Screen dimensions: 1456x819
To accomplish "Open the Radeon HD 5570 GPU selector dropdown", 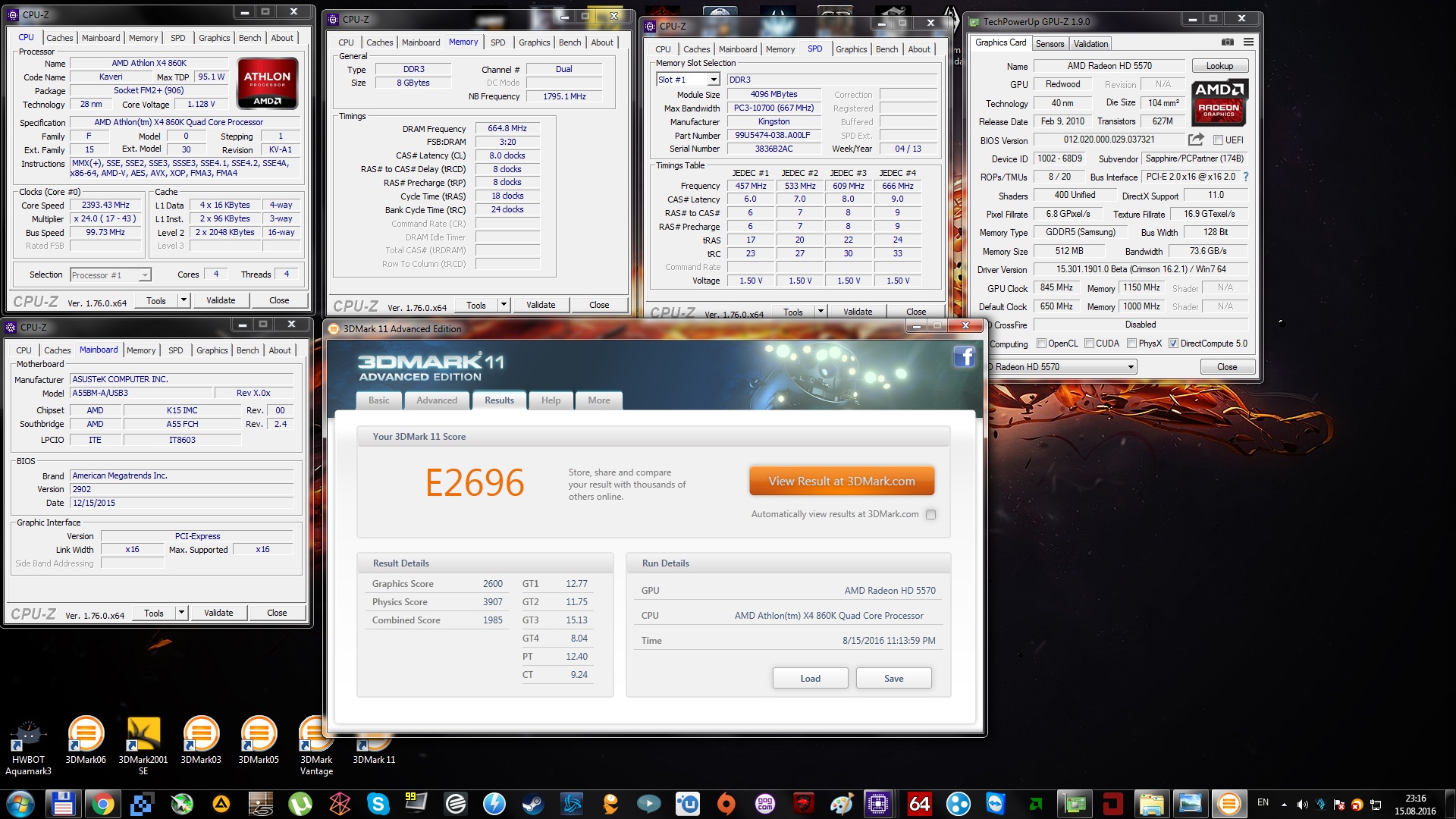I will point(1131,367).
